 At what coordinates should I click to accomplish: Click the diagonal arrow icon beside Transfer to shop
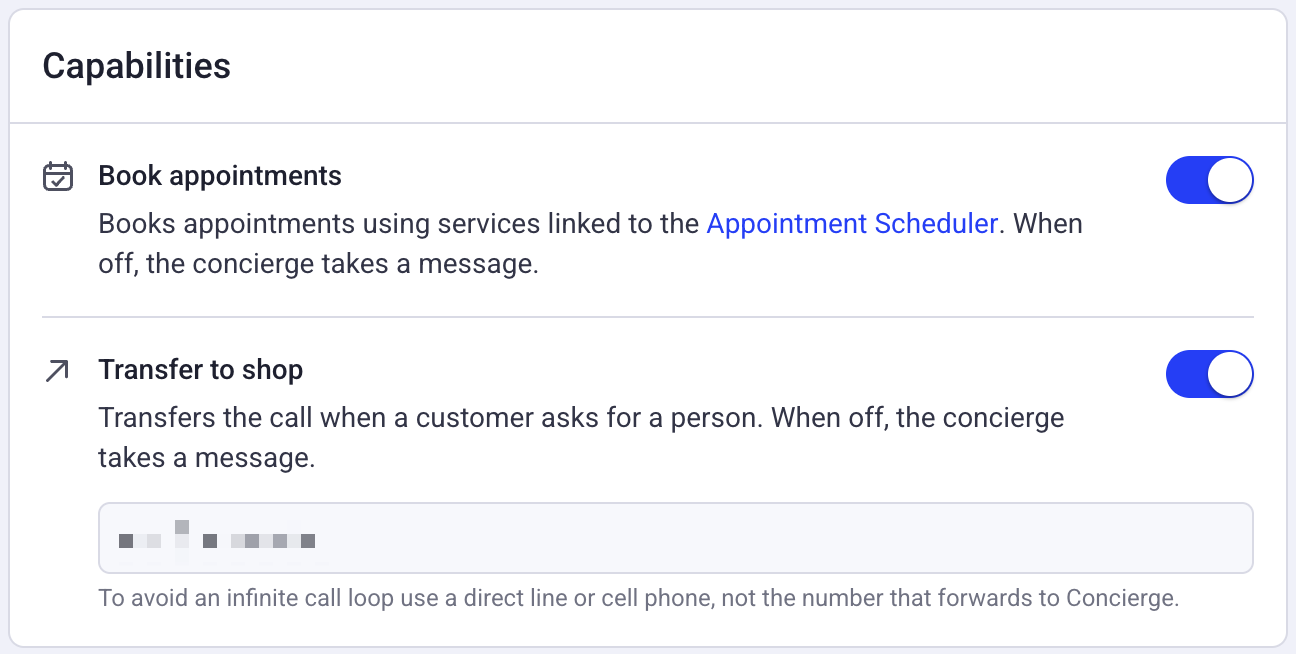[x=58, y=371]
